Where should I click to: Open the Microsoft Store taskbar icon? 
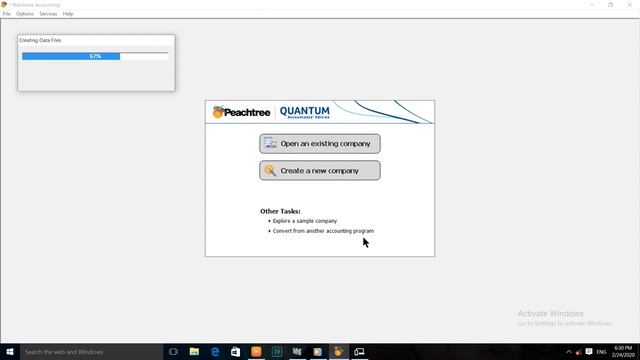tap(236, 352)
